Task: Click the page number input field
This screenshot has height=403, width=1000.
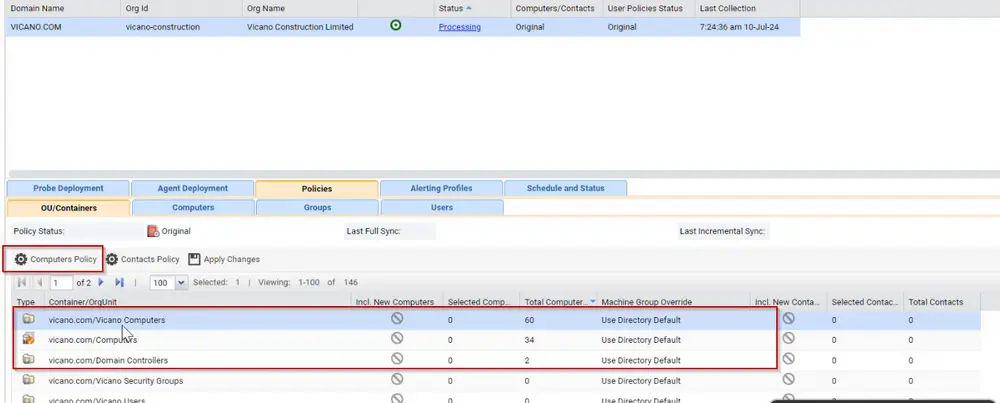Action: coord(61,282)
